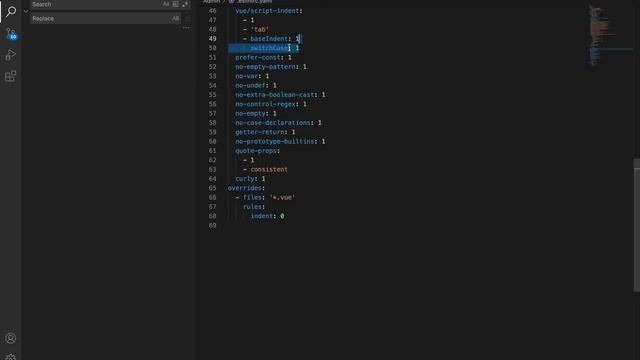
Task: Click the 'getter-return' rule
Action: pos(260,132)
